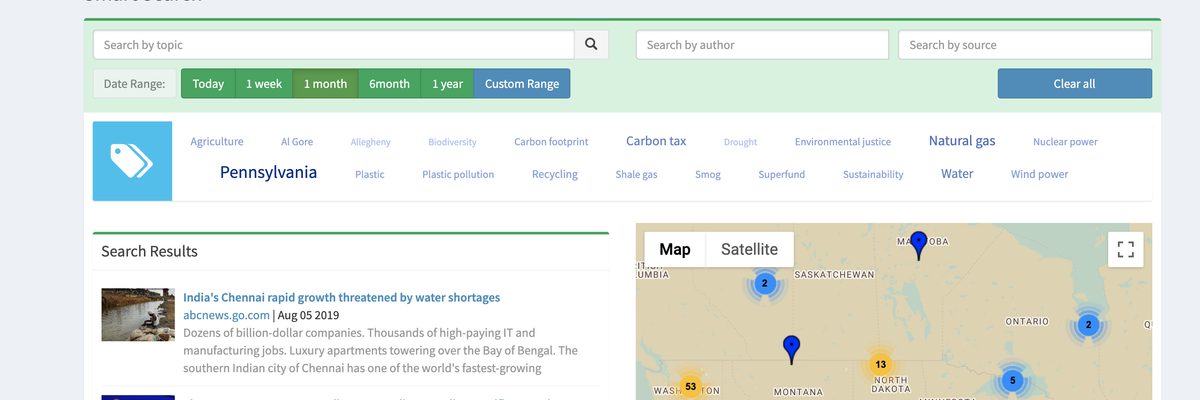Screen dimensions: 1200x400
Task: Open cluster marker 2 near Saskatchewan
Action: pyautogui.click(x=764, y=284)
